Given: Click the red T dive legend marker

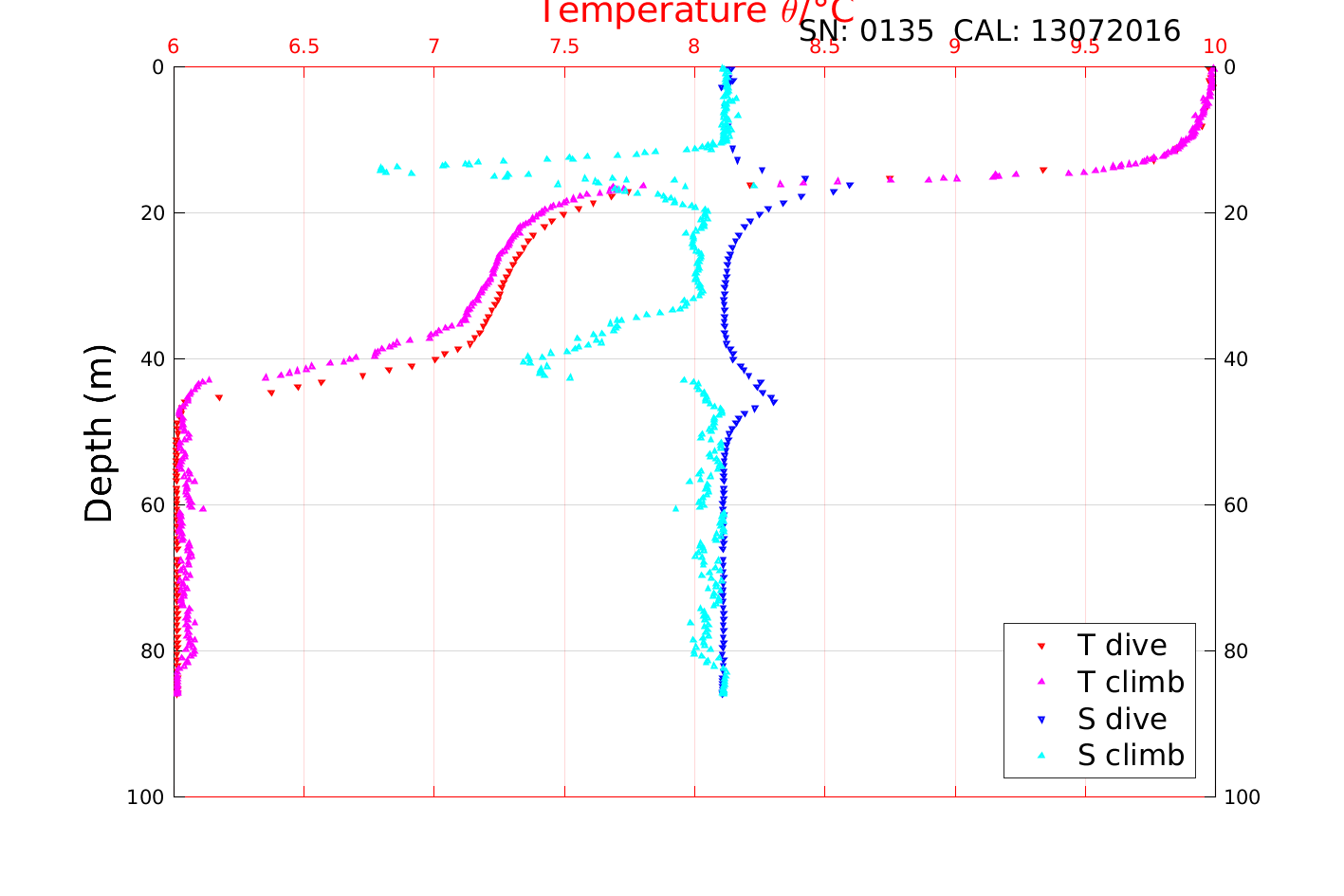Looking at the screenshot, I should click(1040, 647).
